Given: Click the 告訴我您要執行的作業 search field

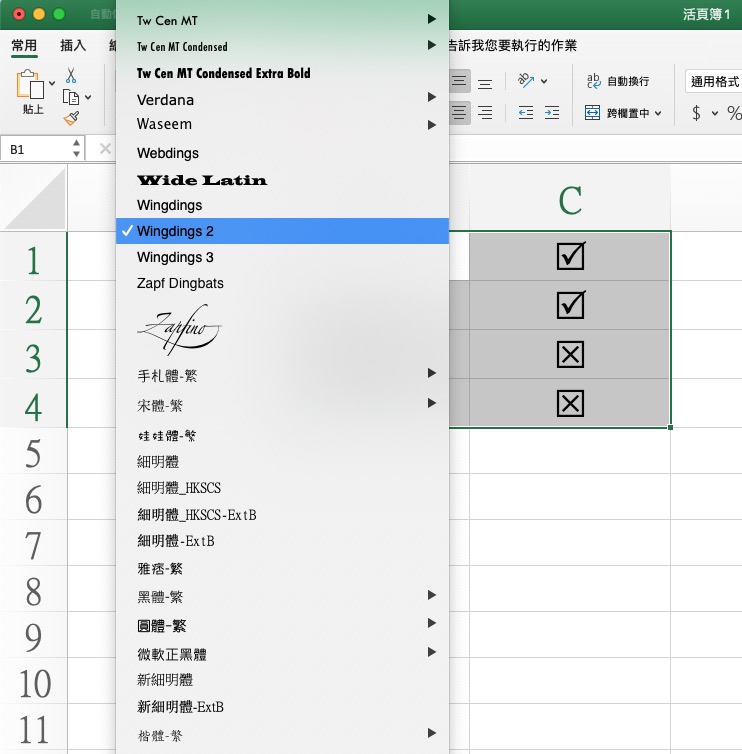Looking at the screenshot, I should pos(513,46).
